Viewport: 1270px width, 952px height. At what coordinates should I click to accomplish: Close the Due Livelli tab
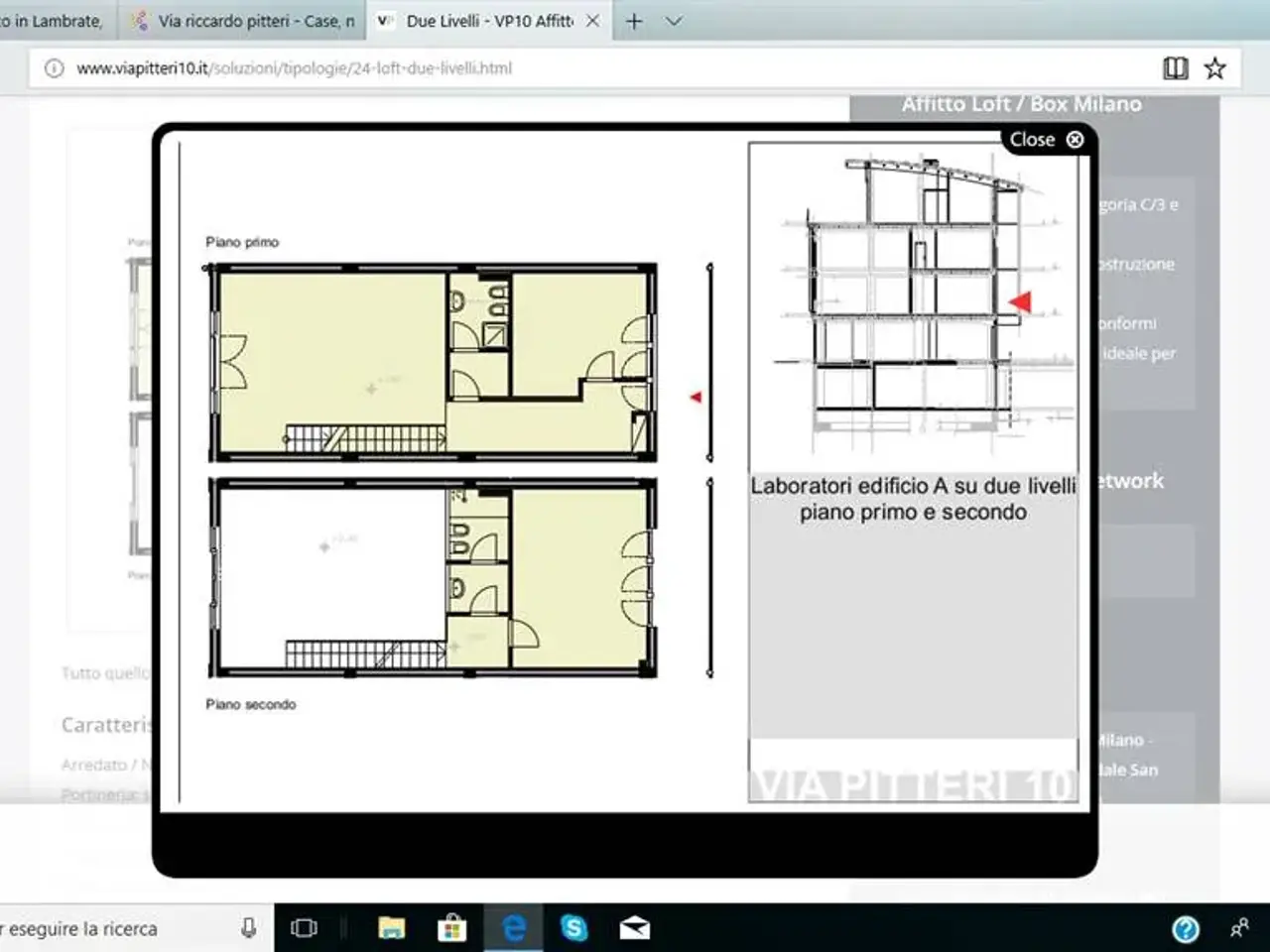click(592, 21)
